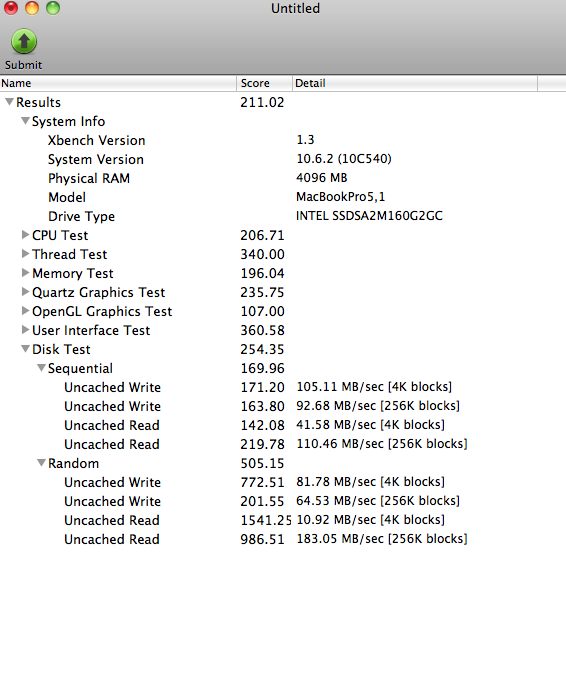Click detail 41.58 MB/sec [4K blocks]
566x686 pixels.
pos(370,425)
